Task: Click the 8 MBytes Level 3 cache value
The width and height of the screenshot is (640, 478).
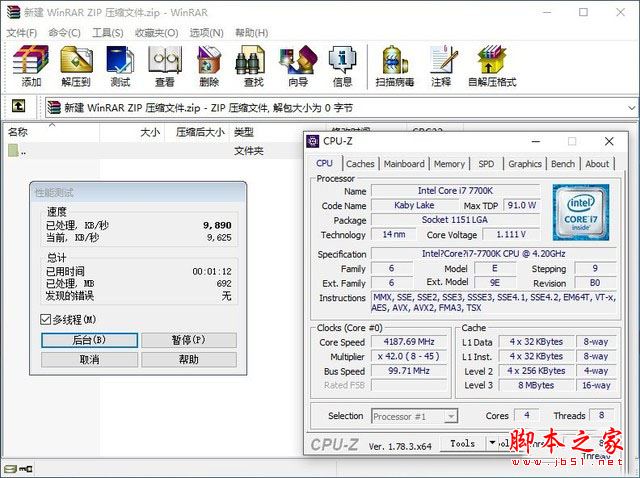Action: coord(536,385)
